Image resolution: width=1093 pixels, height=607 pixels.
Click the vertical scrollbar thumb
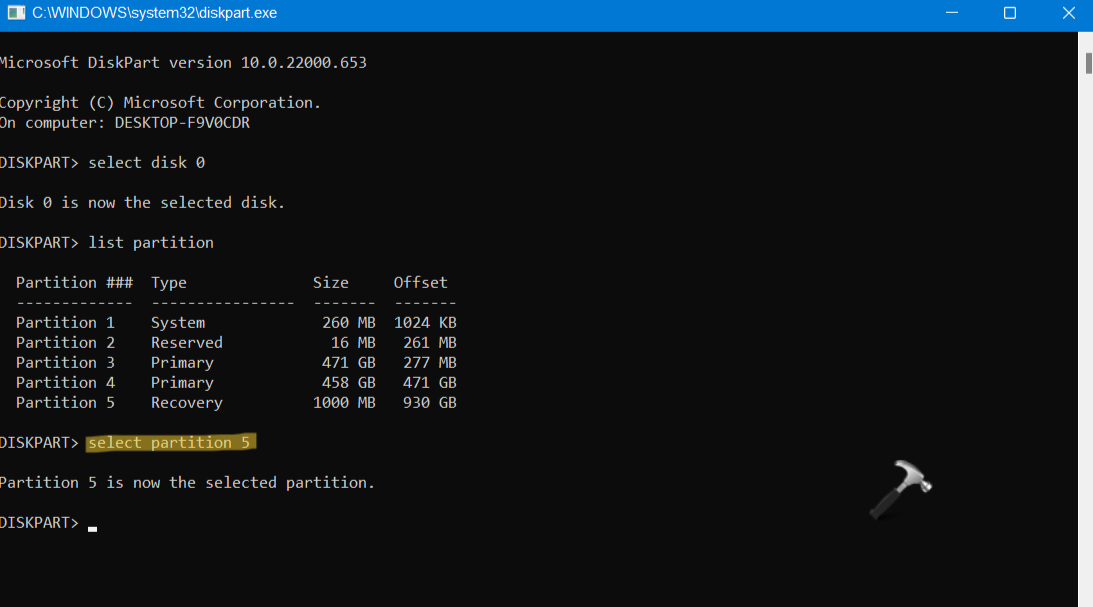coord(1087,62)
